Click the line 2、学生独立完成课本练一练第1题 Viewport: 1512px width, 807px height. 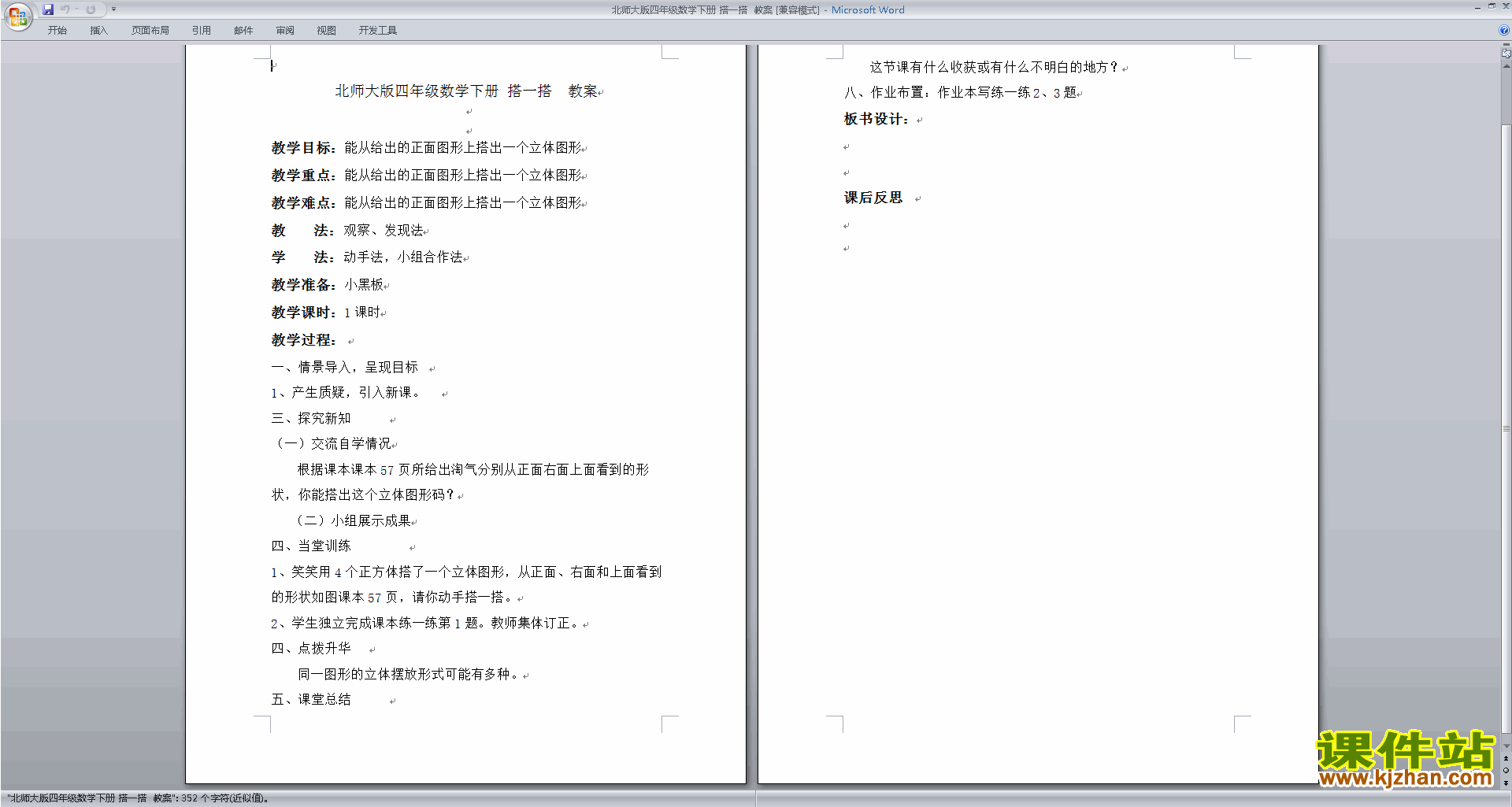point(426,624)
